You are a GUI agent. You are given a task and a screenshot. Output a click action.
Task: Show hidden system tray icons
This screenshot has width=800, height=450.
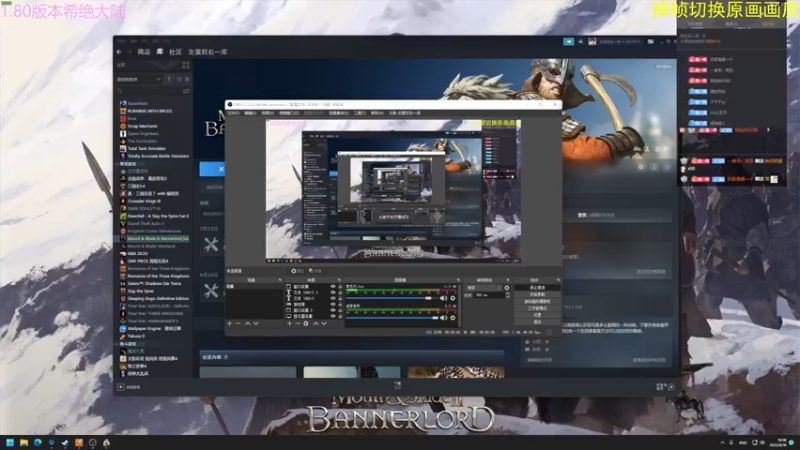(722, 442)
